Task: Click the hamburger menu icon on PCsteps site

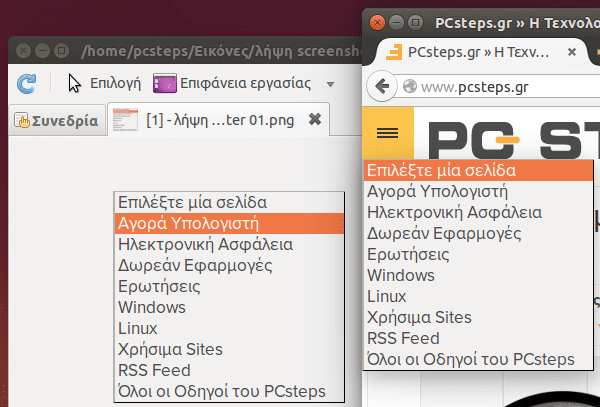Action: tap(388, 133)
